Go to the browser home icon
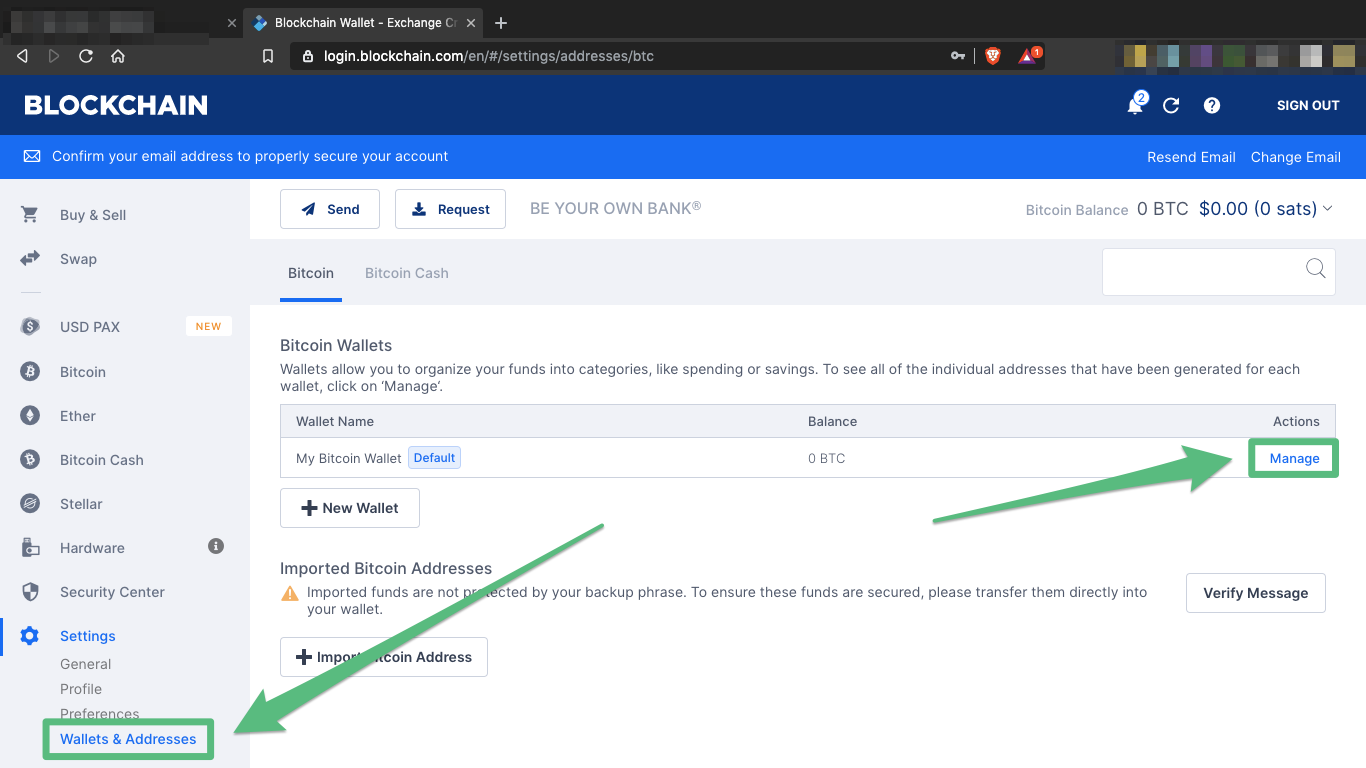1366x768 pixels. 118,56
